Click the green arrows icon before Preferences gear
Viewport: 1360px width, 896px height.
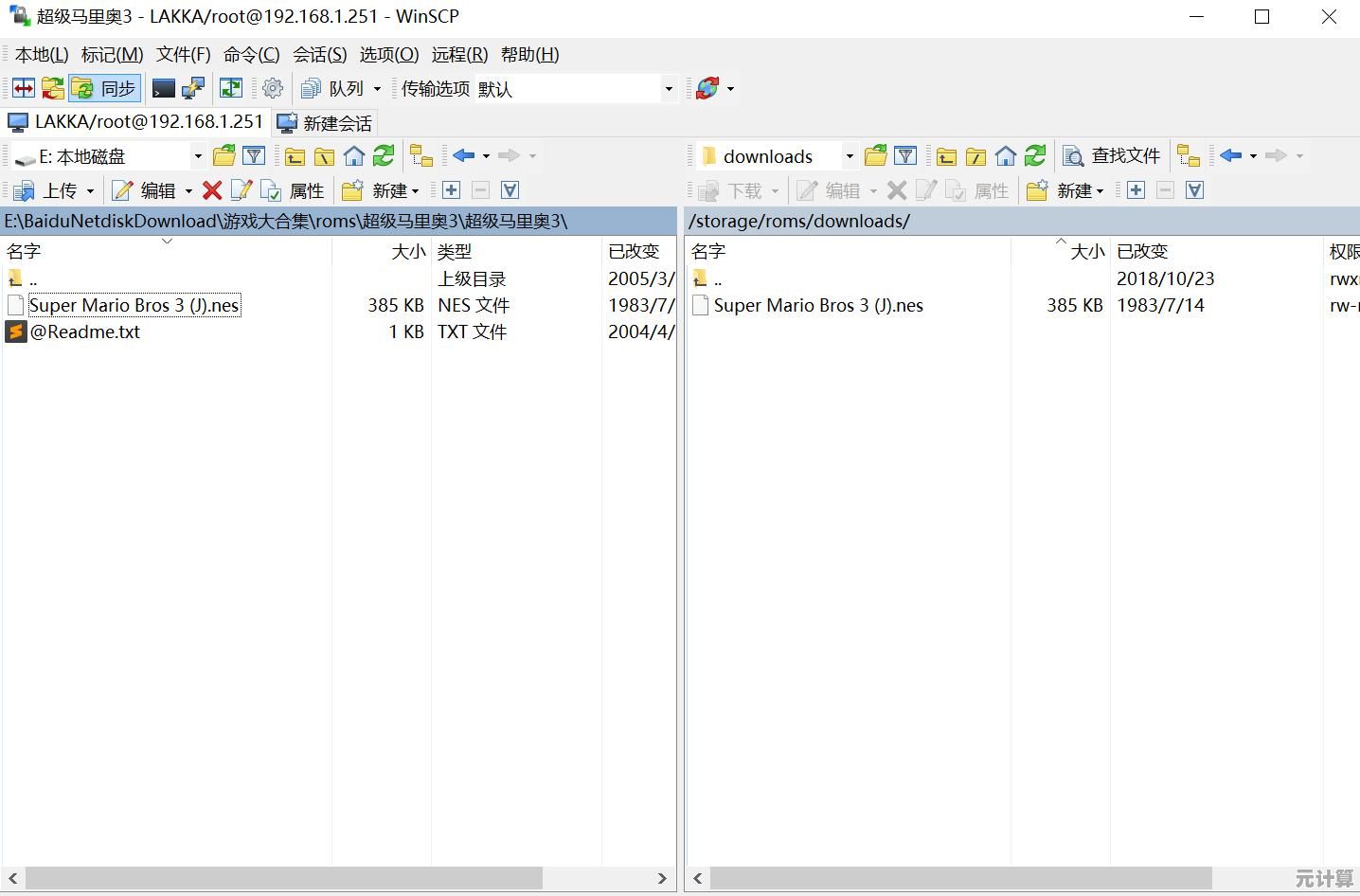(230, 88)
